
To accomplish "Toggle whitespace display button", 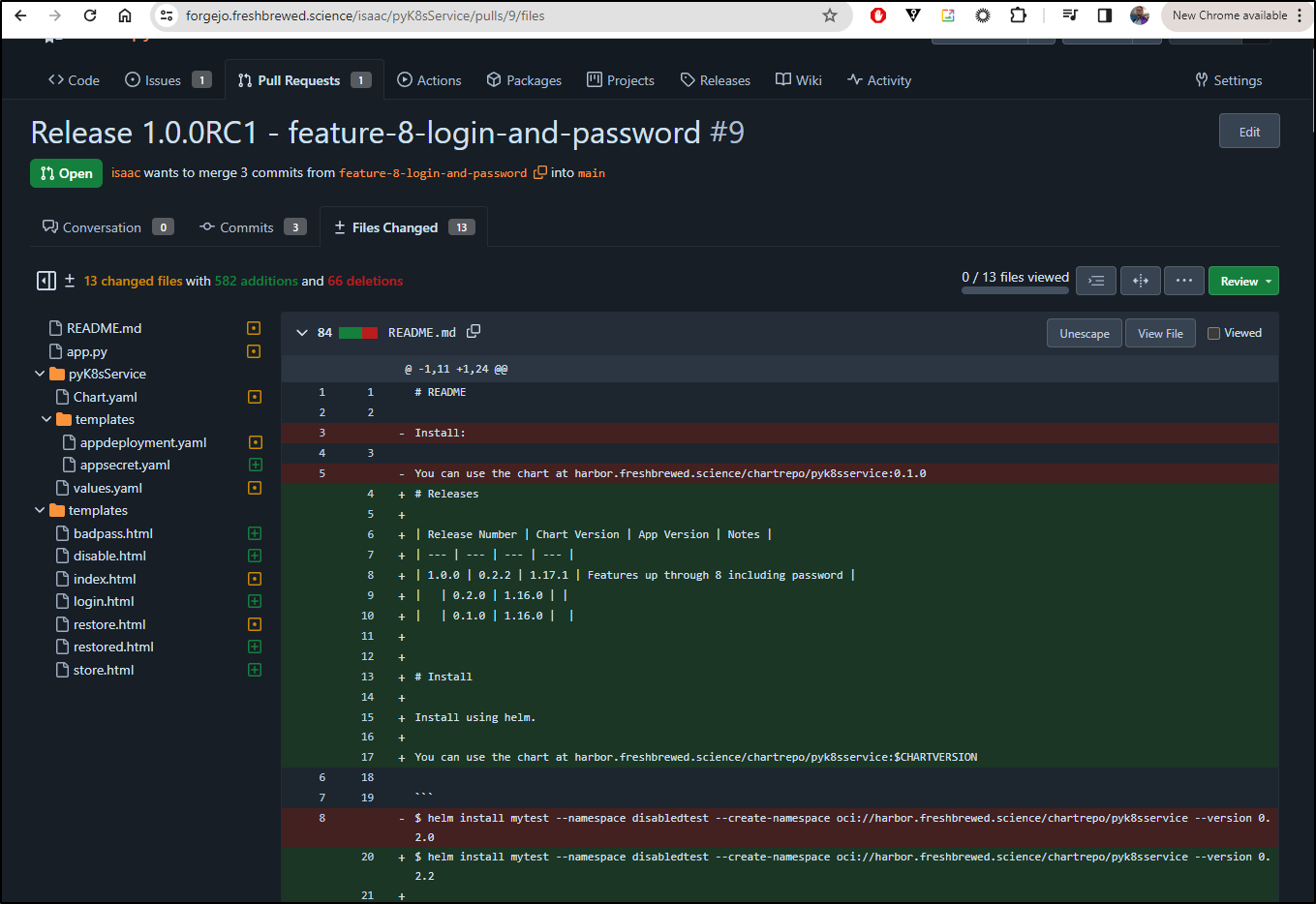I will point(1096,281).
